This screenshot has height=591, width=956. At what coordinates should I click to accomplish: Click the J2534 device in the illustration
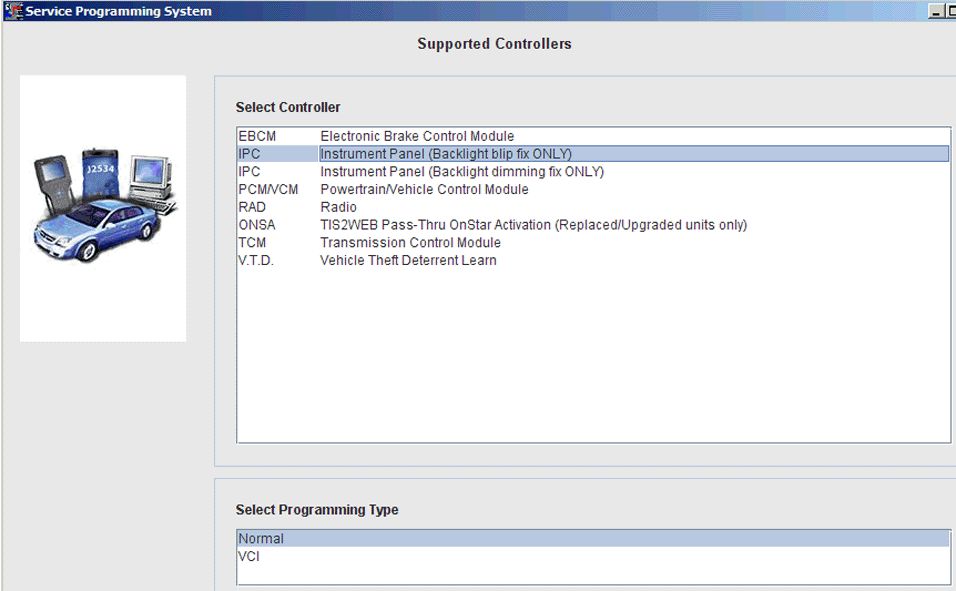(x=102, y=172)
